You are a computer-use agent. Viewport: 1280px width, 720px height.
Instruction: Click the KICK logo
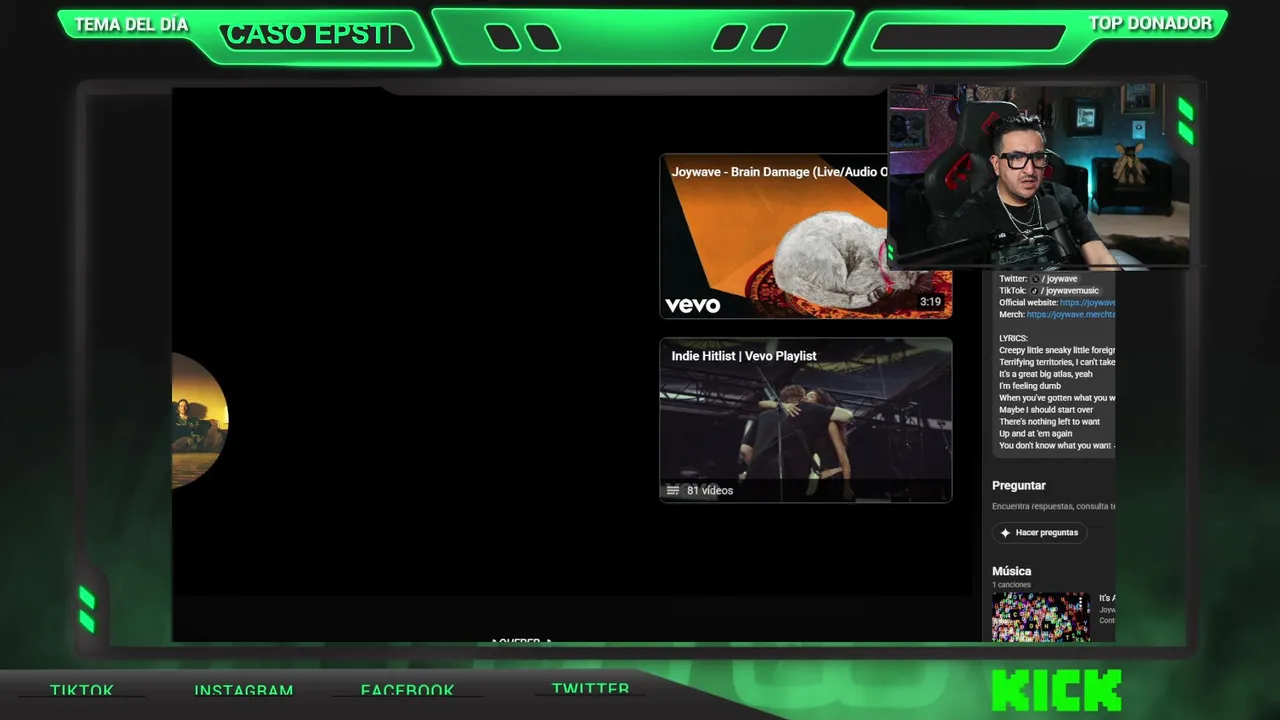[x=1057, y=692]
